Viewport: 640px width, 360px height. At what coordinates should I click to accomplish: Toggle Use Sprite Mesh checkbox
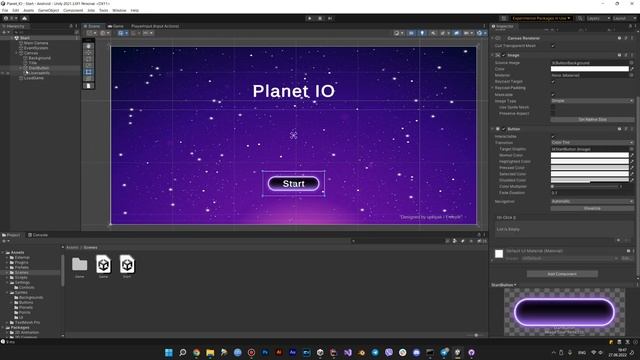pyautogui.click(x=553, y=107)
